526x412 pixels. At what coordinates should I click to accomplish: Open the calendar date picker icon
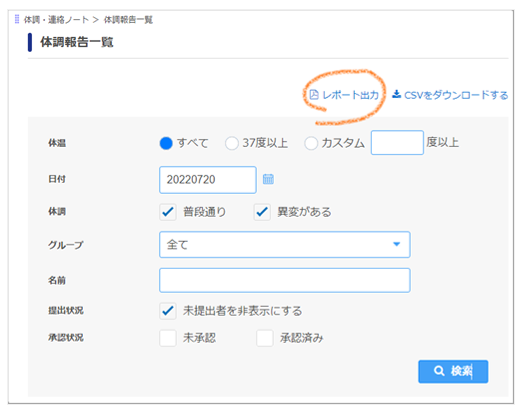[x=268, y=179]
